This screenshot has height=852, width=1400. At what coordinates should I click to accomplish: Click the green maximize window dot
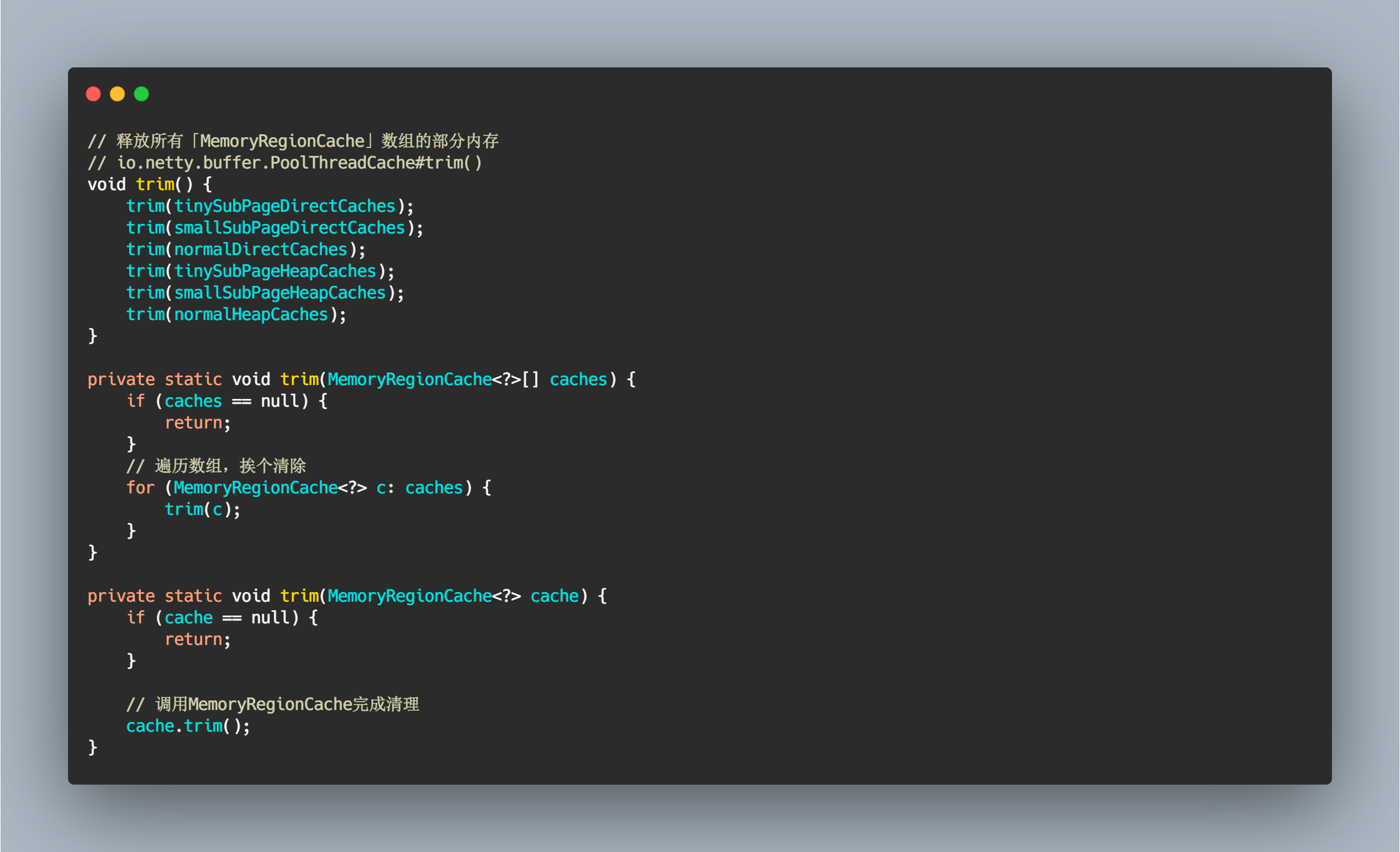(x=141, y=94)
